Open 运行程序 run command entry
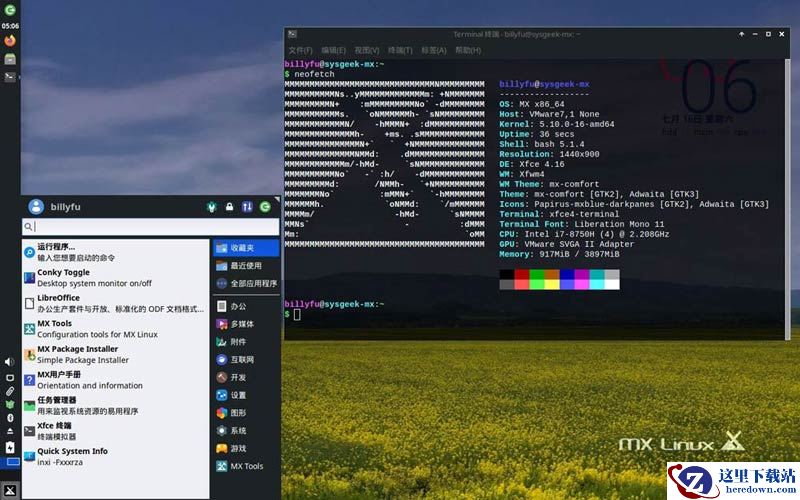The height and width of the screenshot is (500, 800). 116,252
